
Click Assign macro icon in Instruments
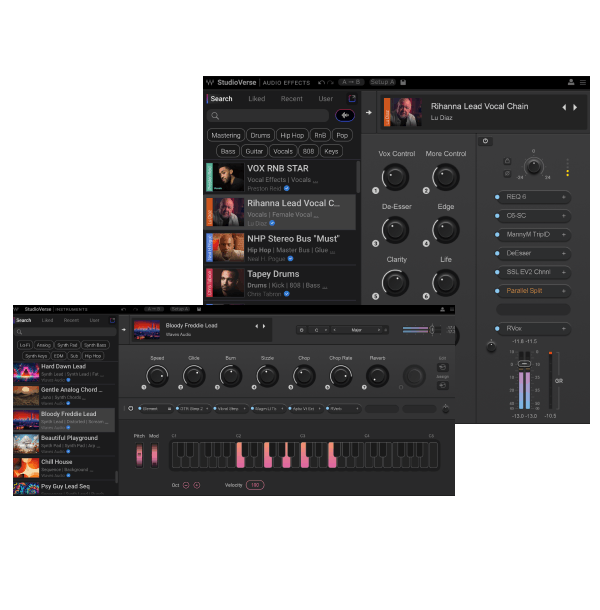click(x=442, y=385)
